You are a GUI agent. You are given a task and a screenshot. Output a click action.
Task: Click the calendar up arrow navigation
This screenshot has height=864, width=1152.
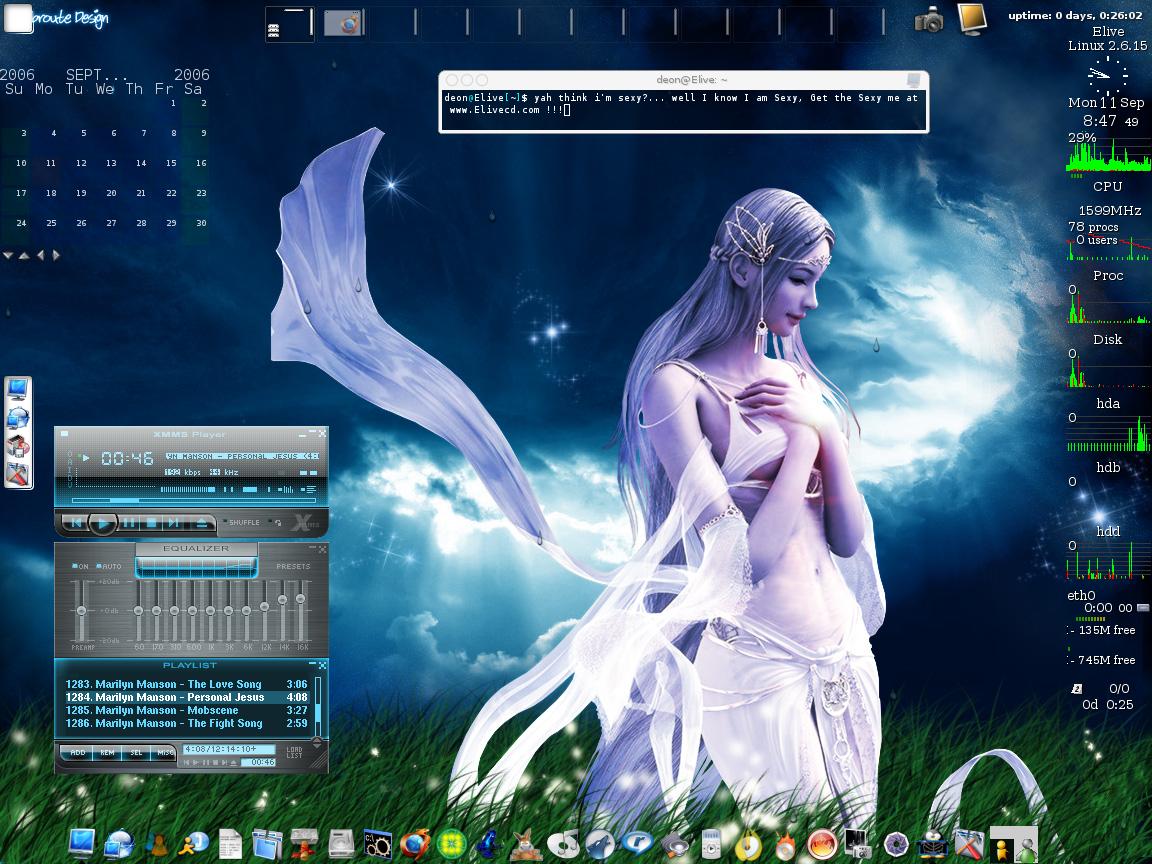click(24, 255)
